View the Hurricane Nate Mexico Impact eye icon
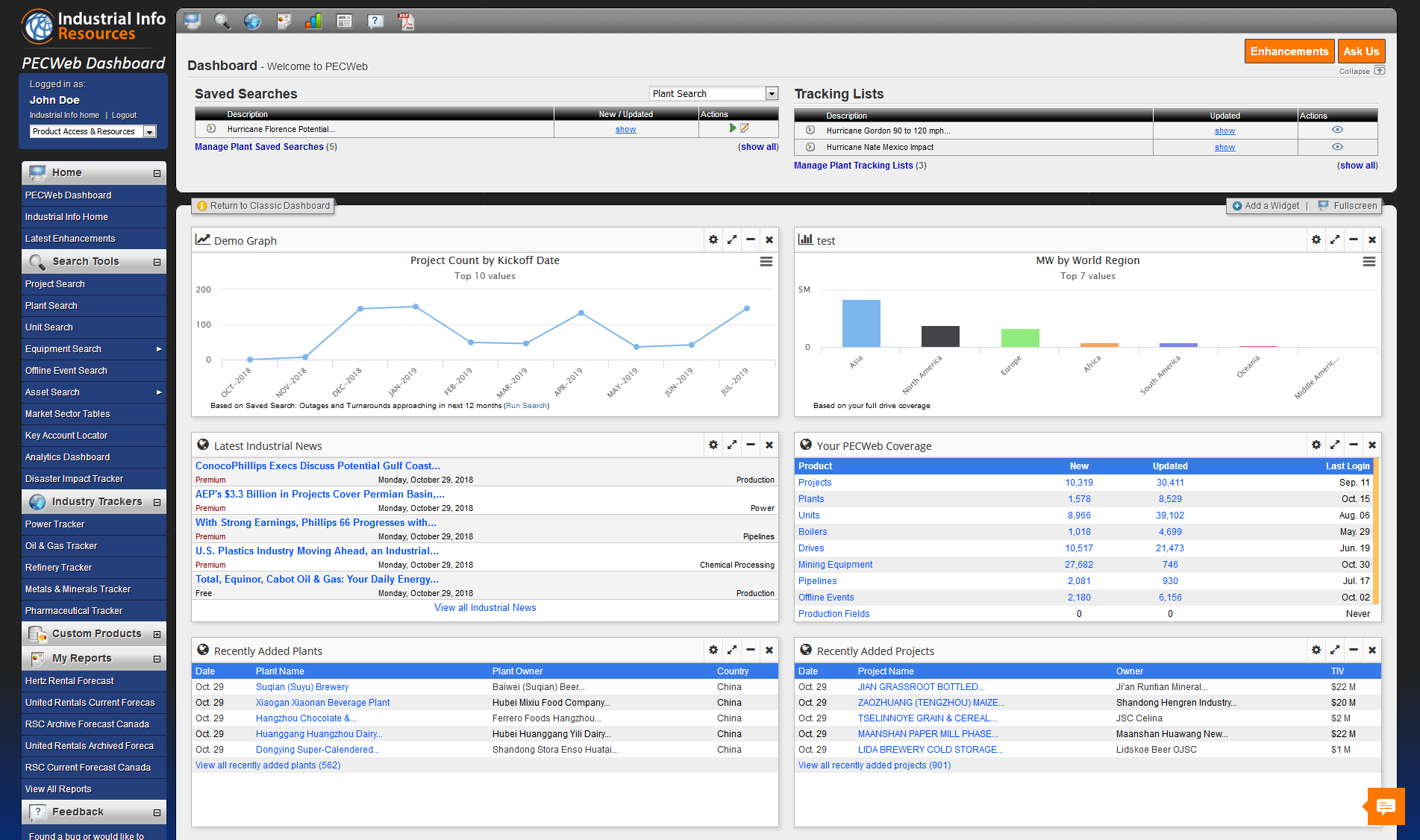Viewport: 1420px width, 840px height. pos(1337,146)
